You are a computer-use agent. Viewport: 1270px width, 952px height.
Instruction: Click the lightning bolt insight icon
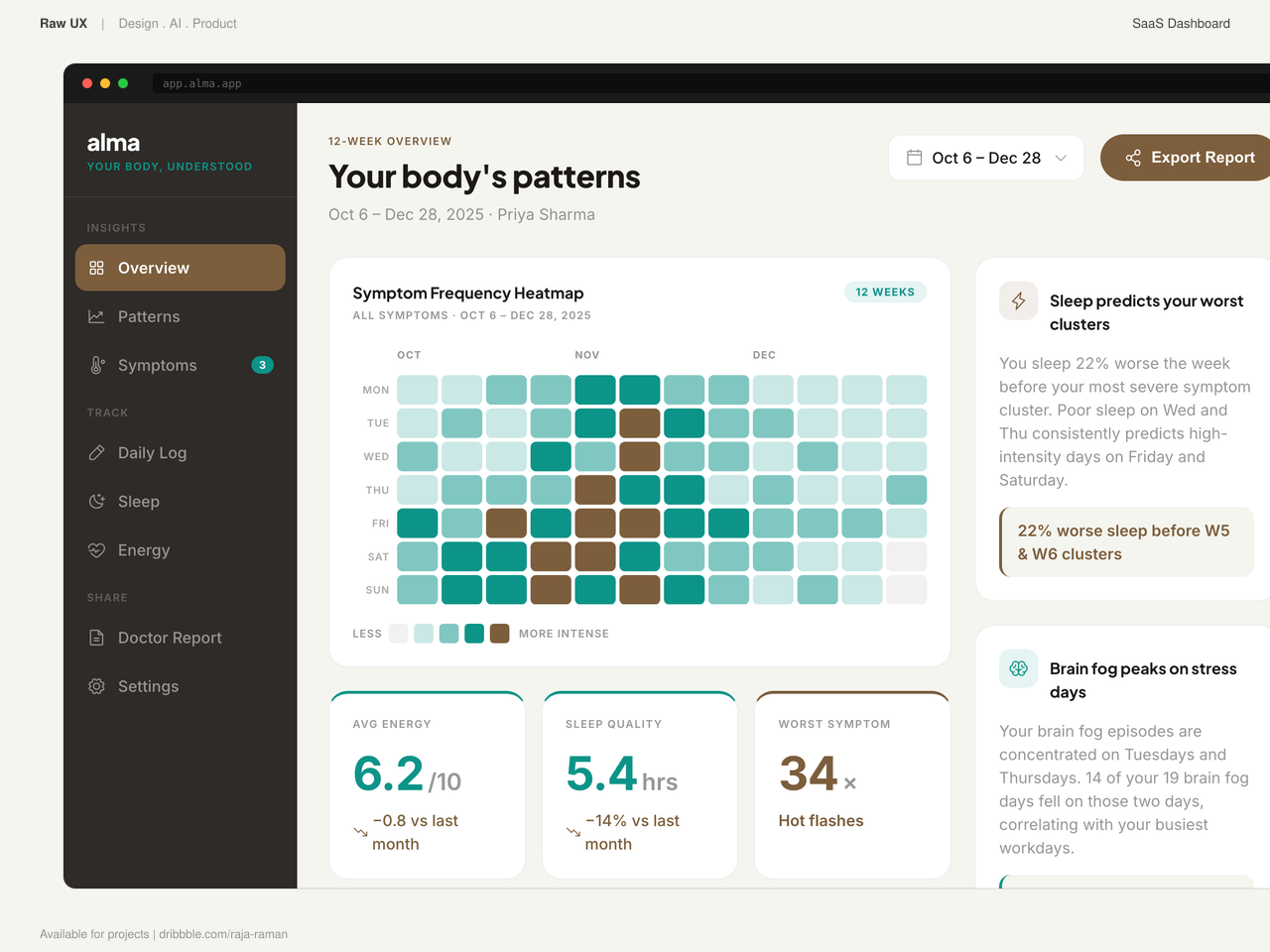click(x=1019, y=301)
